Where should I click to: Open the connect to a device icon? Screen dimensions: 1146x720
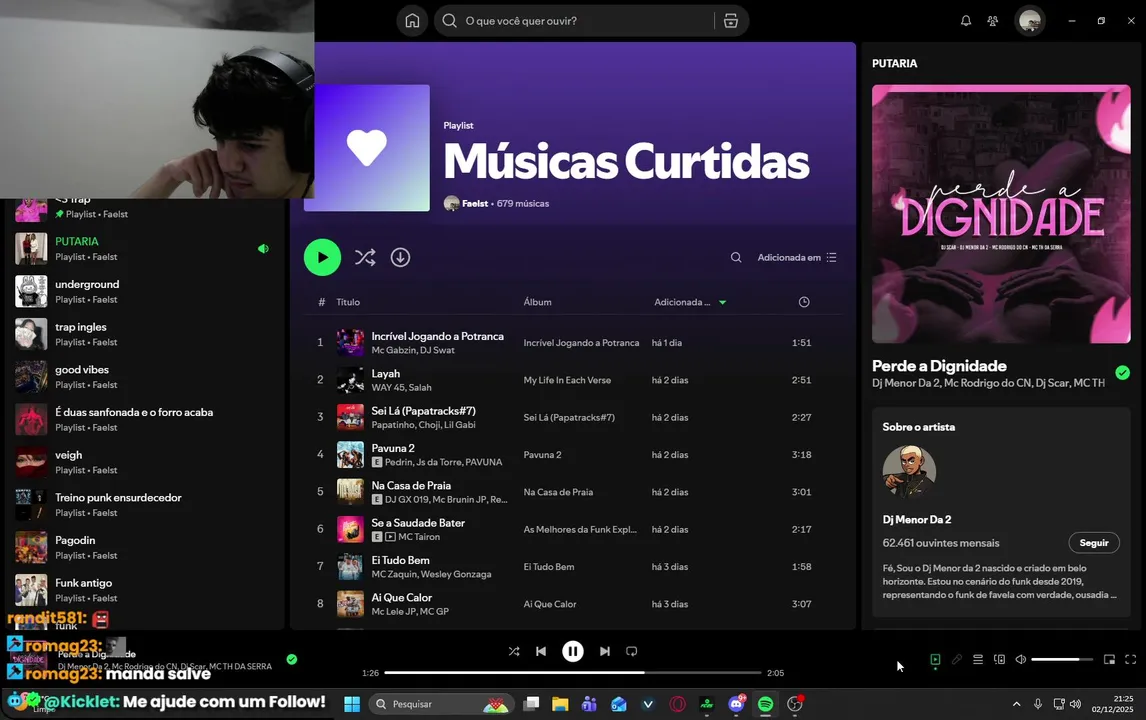(999, 659)
